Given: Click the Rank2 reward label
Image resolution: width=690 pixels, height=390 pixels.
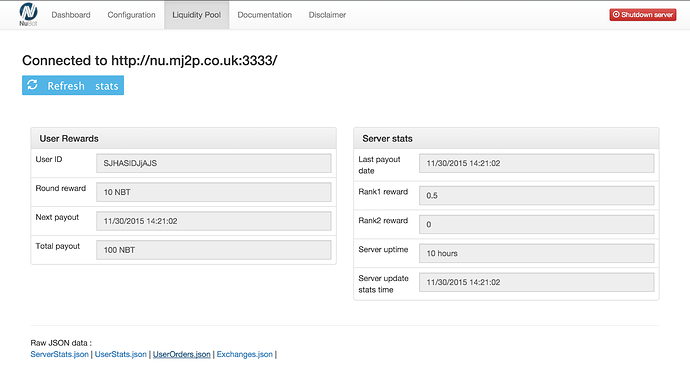Looking at the screenshot, I should (383, 221).
